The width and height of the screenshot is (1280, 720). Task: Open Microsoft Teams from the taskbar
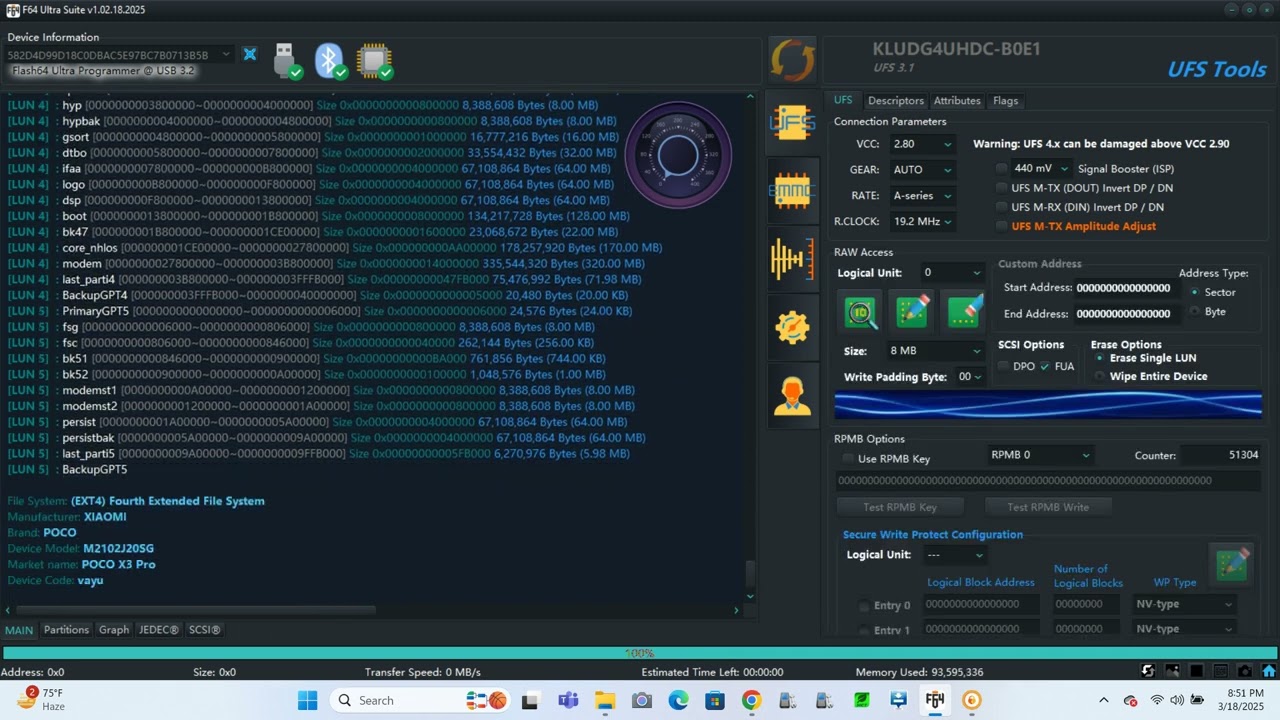coord(568,700)
